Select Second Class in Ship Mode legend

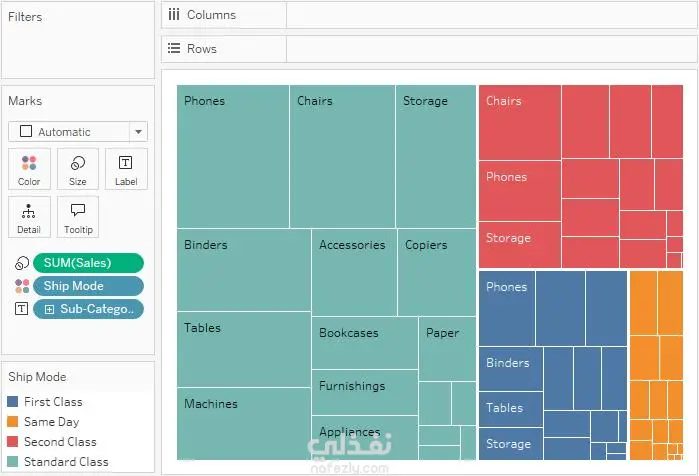coord(60,442)
